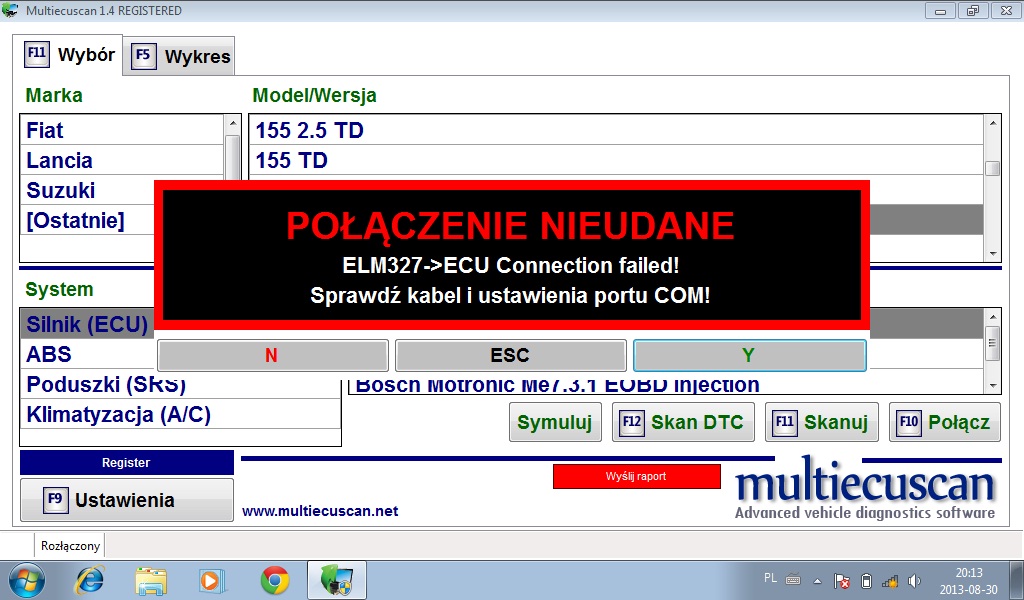Pick model 155 2.5 TD
Screen dimensions: 1024x600
(616, 130)
